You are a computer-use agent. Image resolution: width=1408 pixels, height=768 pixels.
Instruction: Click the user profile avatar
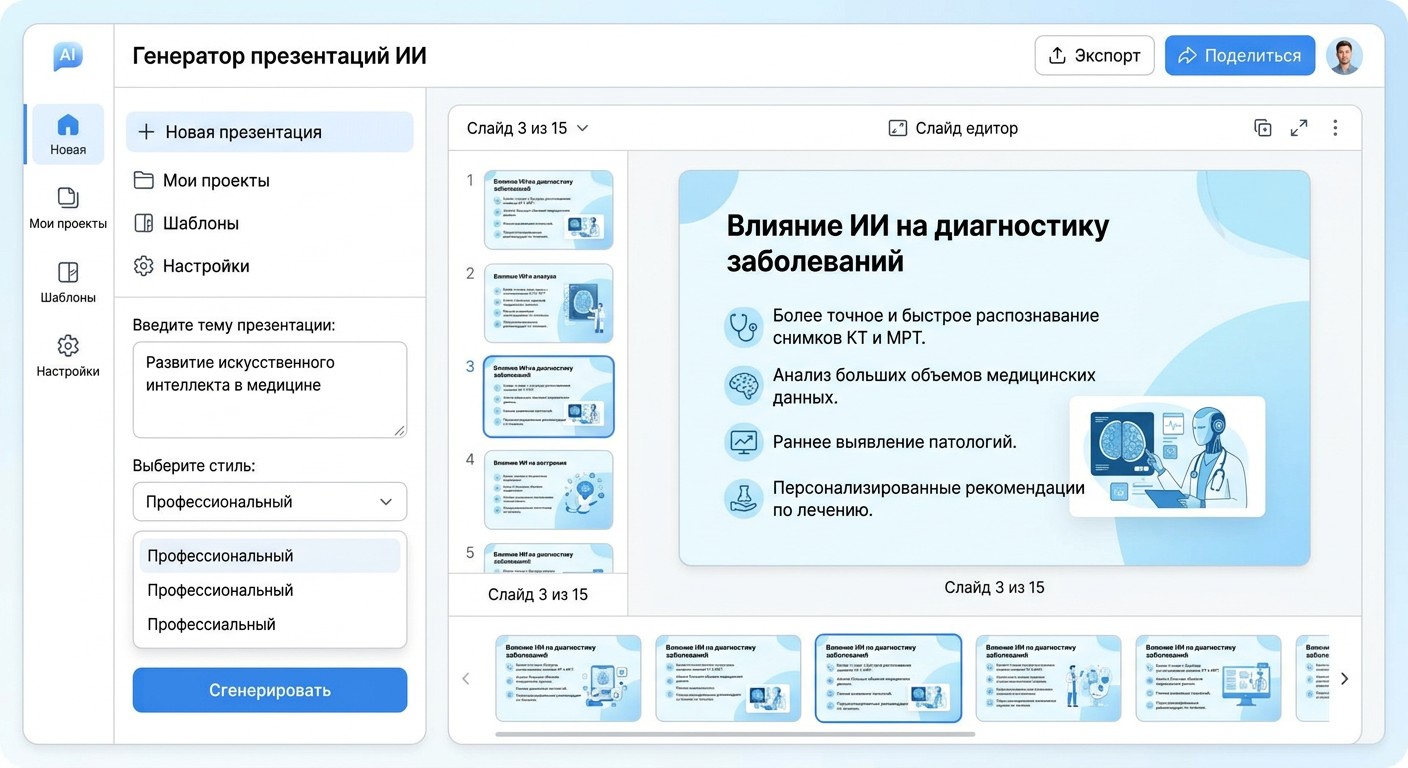pyautogui.click(x=1344, y=56)
